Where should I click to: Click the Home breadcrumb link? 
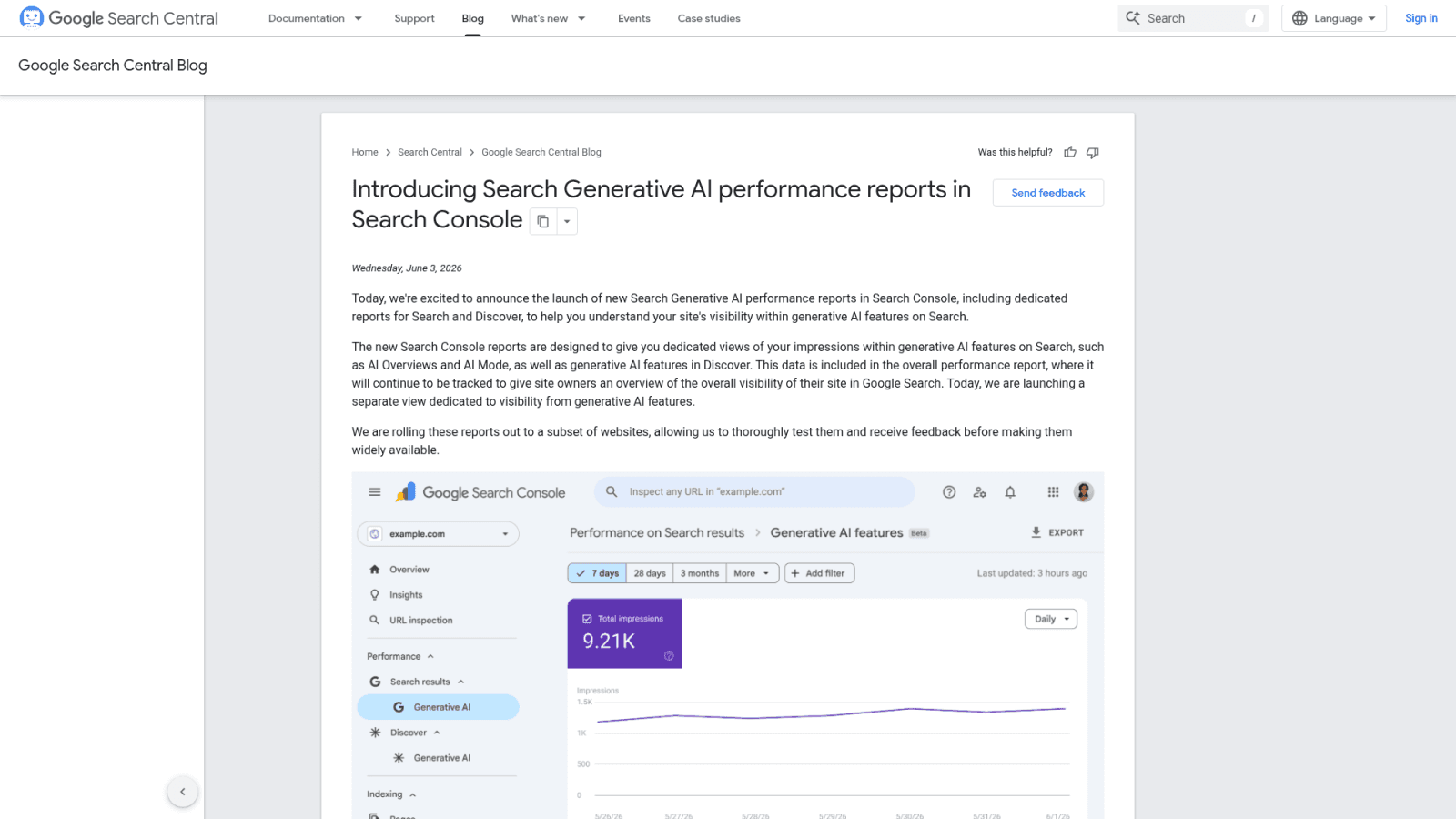click(365, 152)
